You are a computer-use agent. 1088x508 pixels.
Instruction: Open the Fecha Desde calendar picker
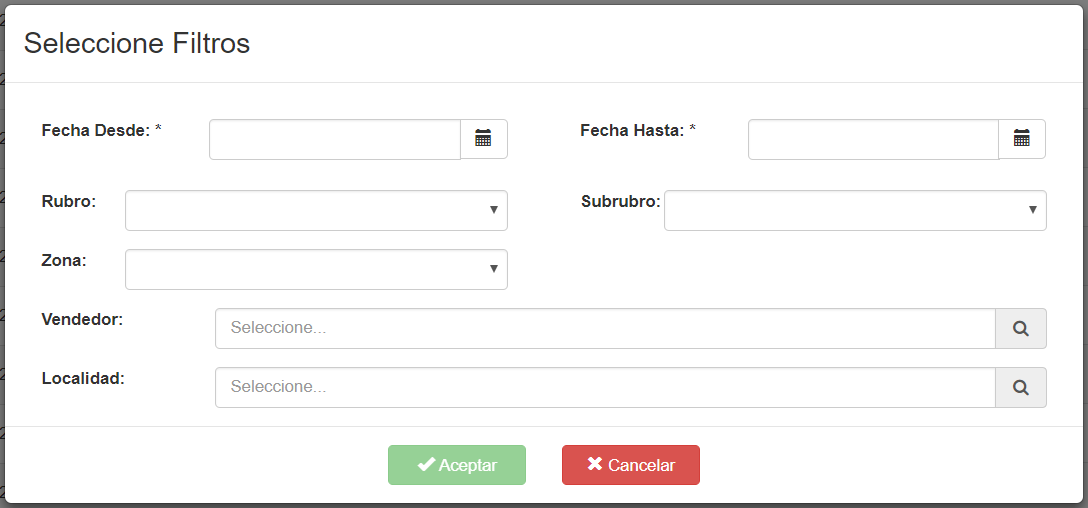point(484,139)
